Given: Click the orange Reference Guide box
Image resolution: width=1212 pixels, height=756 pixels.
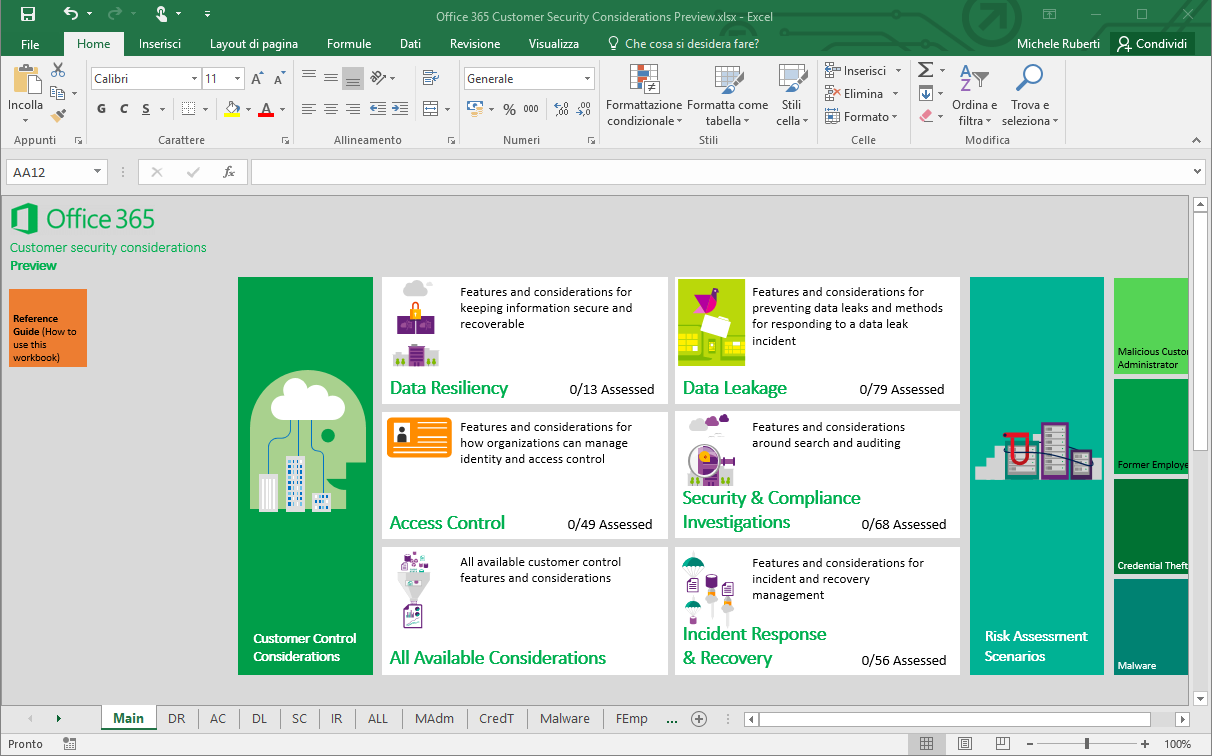Looking at the screenshot, I should 48,328.
